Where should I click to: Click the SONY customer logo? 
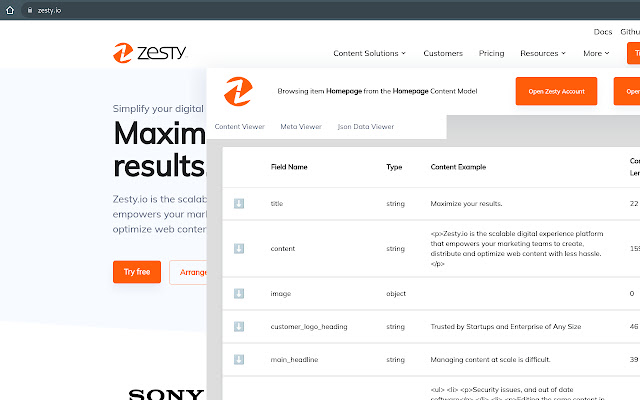point(166,394)
